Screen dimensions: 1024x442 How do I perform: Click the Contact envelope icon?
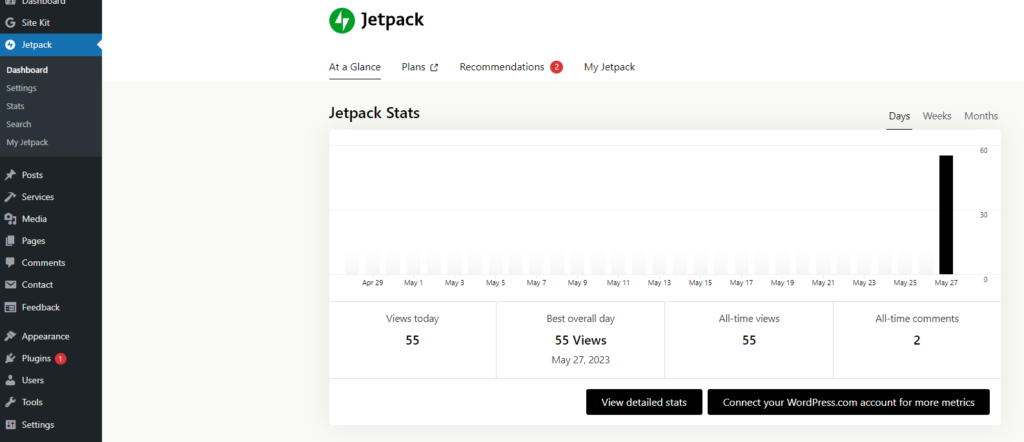[10, 285]
